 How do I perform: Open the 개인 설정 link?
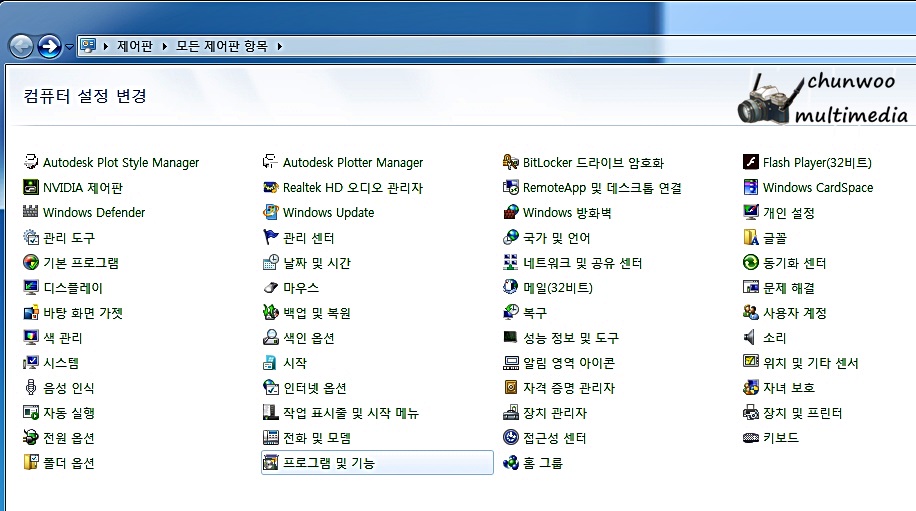pyautogui.click(x=789, y=213)
